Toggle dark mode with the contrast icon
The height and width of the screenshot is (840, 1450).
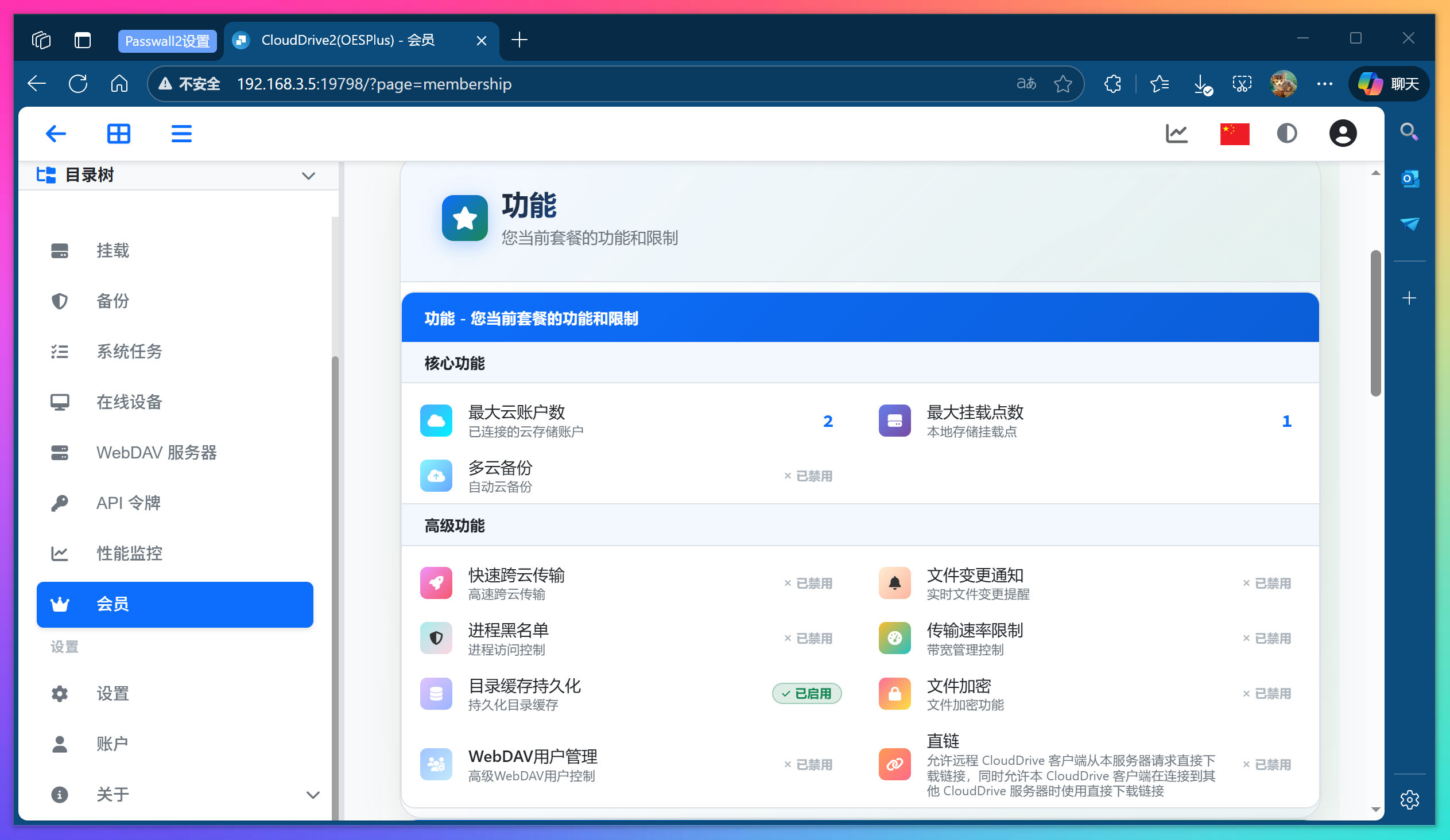pyautogui.click(x=1287, y=133)
